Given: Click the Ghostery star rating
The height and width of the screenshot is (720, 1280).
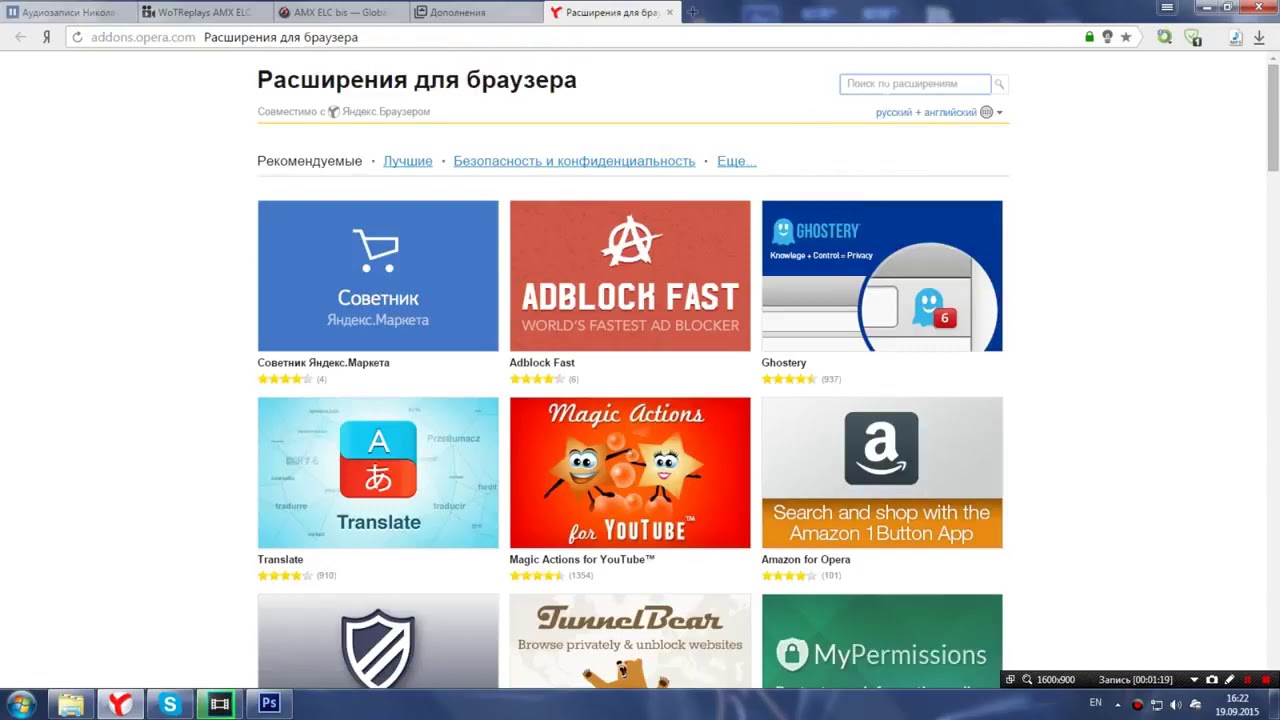Looking at the screenshot, I should coord(788,379).
